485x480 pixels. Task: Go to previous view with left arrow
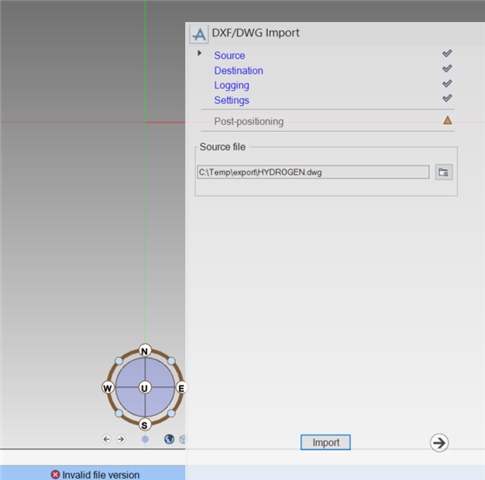coord(106,439)
